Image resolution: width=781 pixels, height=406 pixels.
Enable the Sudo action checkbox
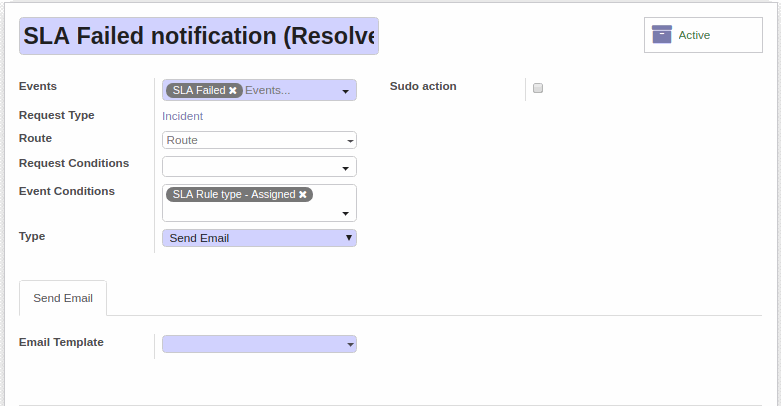[x=538, y=88]
